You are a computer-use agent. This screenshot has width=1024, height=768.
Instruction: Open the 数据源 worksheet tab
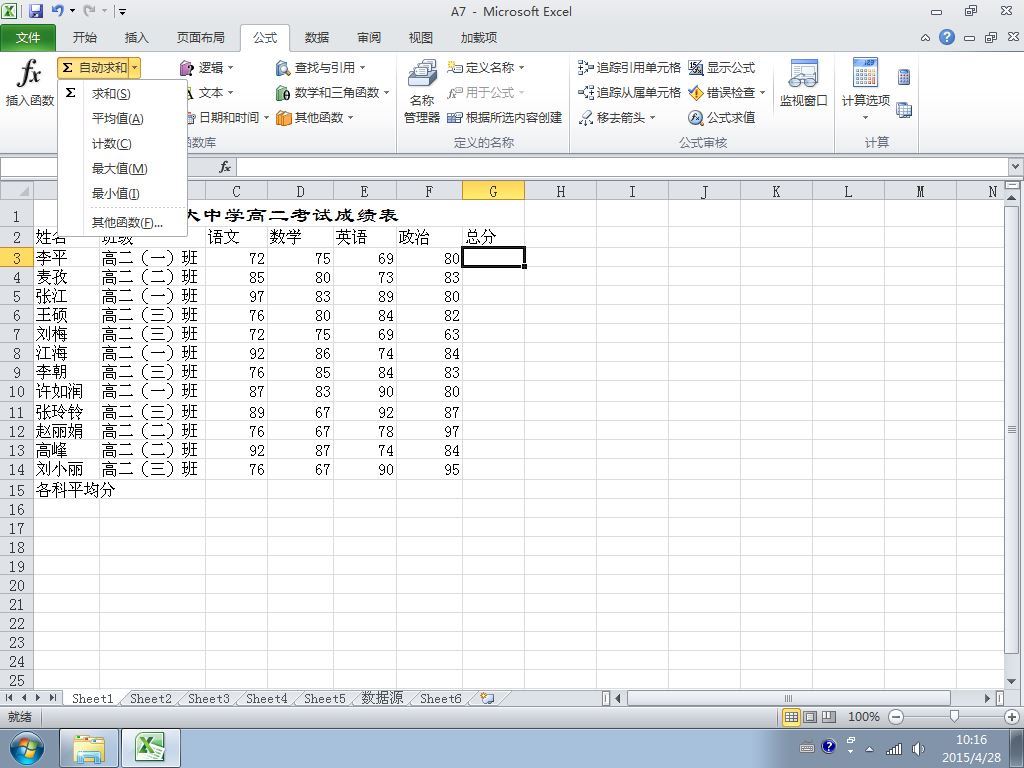point(382,698)
